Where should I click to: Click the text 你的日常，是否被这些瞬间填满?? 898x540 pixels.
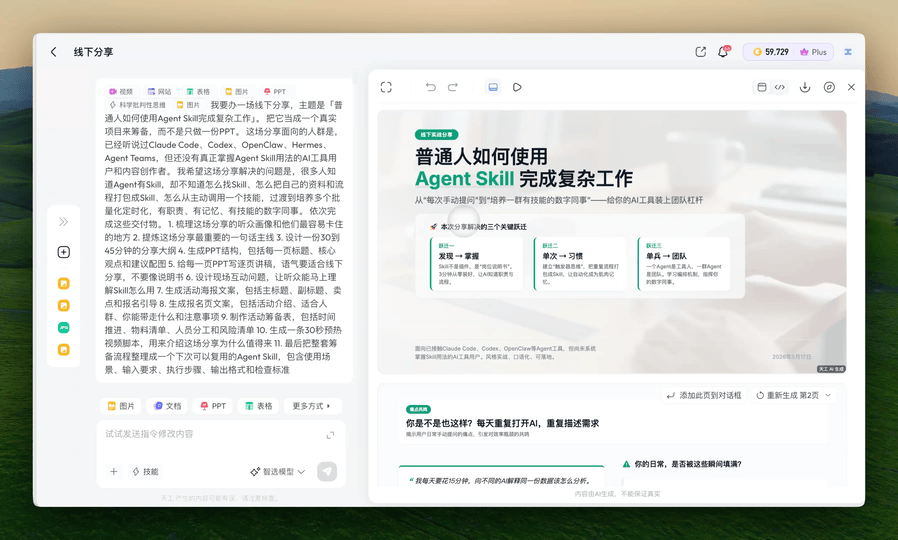pos(688,464)
